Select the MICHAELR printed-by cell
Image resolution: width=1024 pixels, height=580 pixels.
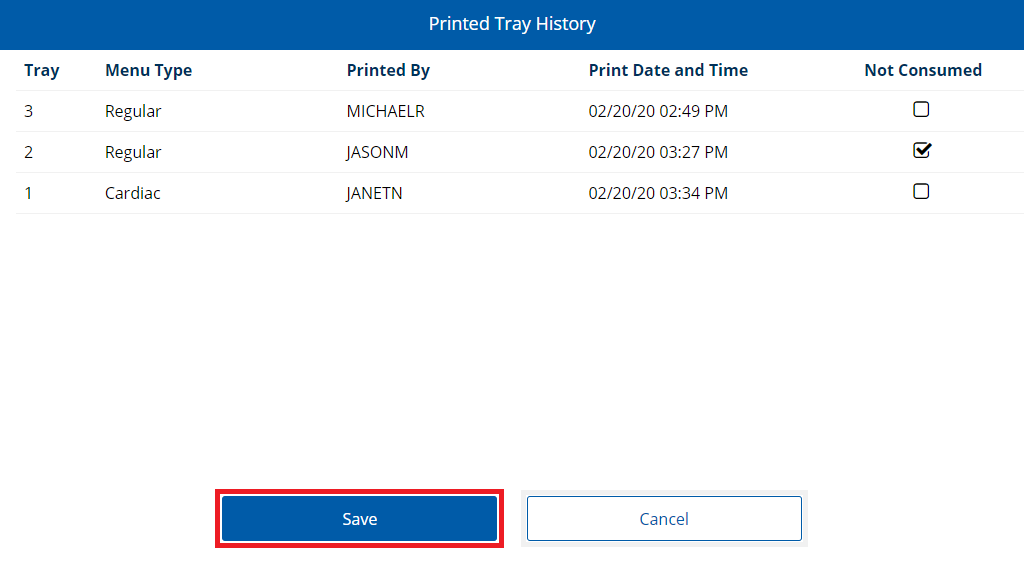[385, 111]
